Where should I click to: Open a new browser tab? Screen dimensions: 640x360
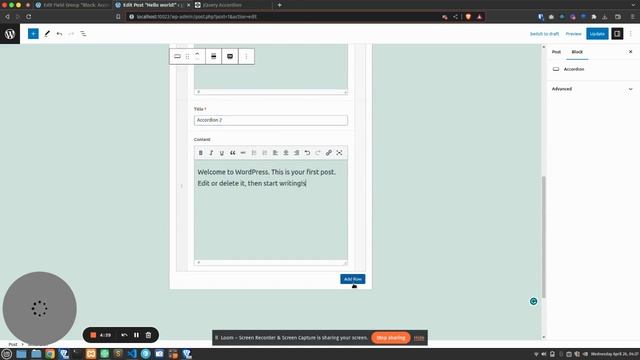[x=280, y=5]
